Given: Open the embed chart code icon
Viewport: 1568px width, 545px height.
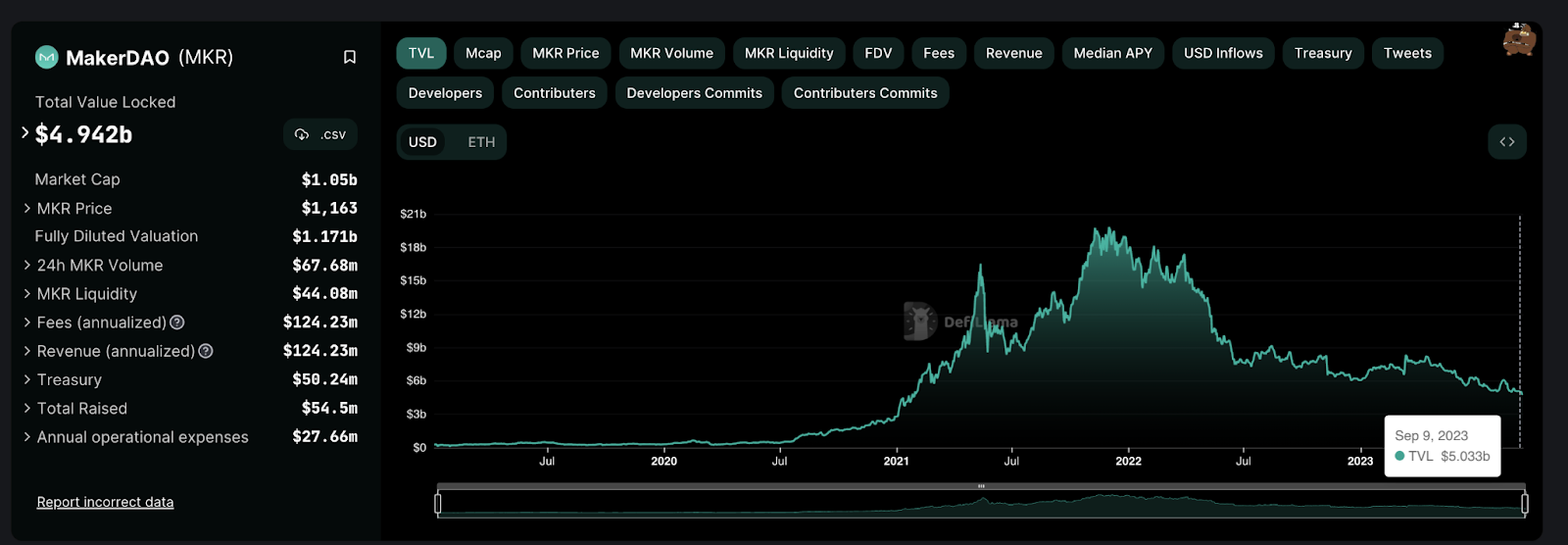Looking at the screenshot, I should [x=1507, y=142].
